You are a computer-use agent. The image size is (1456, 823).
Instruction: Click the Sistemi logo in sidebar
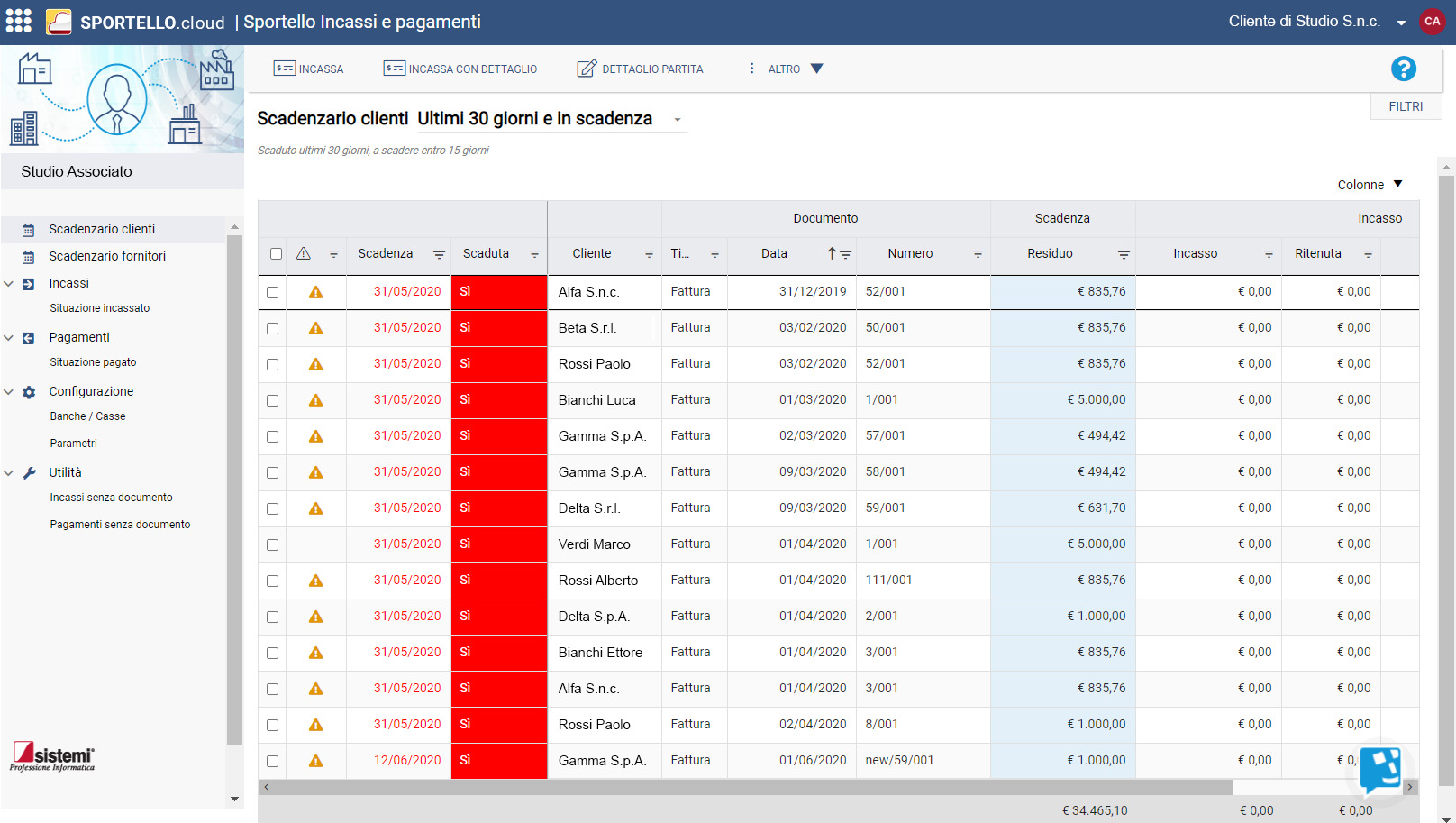(52, 757)
